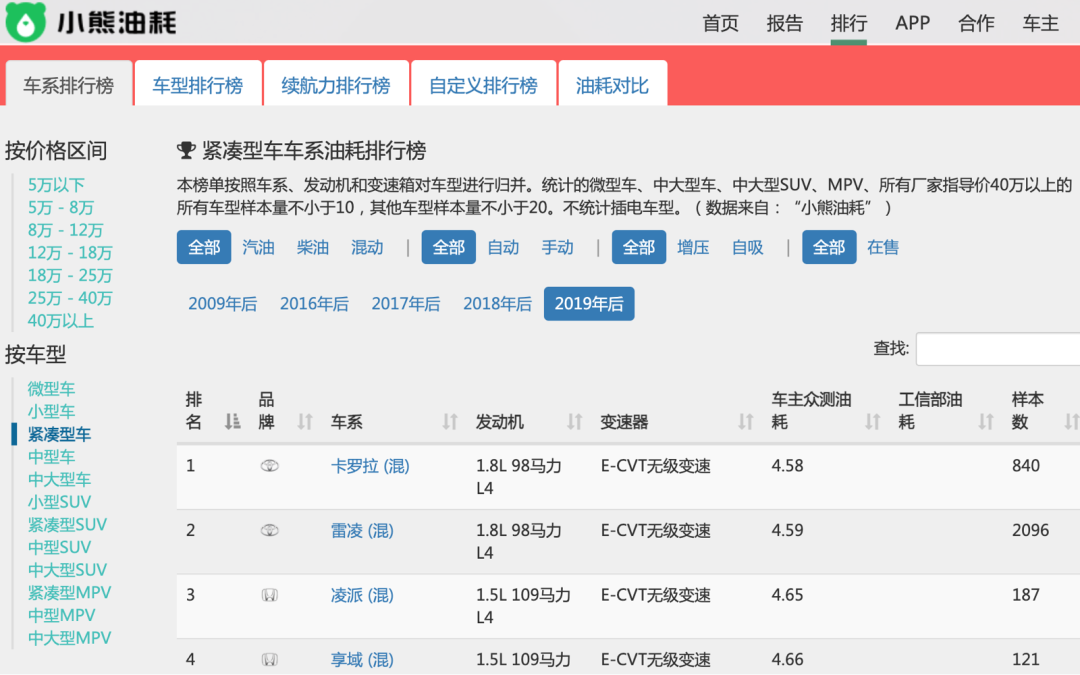Filter by 自动 transmission
This screenshot has width=1080, height=675.
coord(503,247)
